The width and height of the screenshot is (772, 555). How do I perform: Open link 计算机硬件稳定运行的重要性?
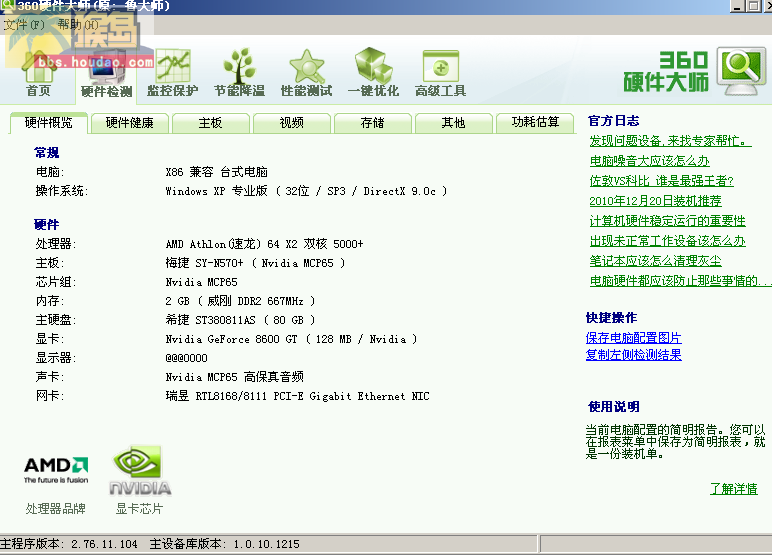tap(668, 221)
